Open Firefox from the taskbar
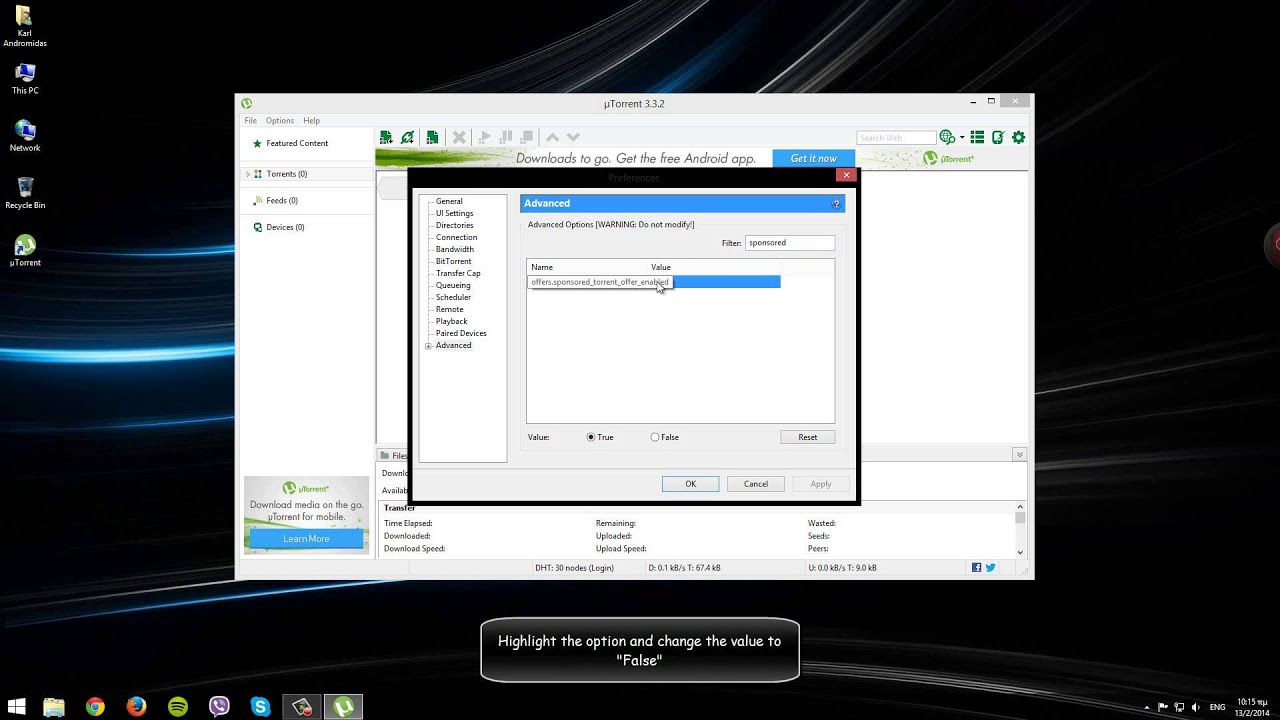Viewport: 1280px width, 720px height. pos(136,706)
